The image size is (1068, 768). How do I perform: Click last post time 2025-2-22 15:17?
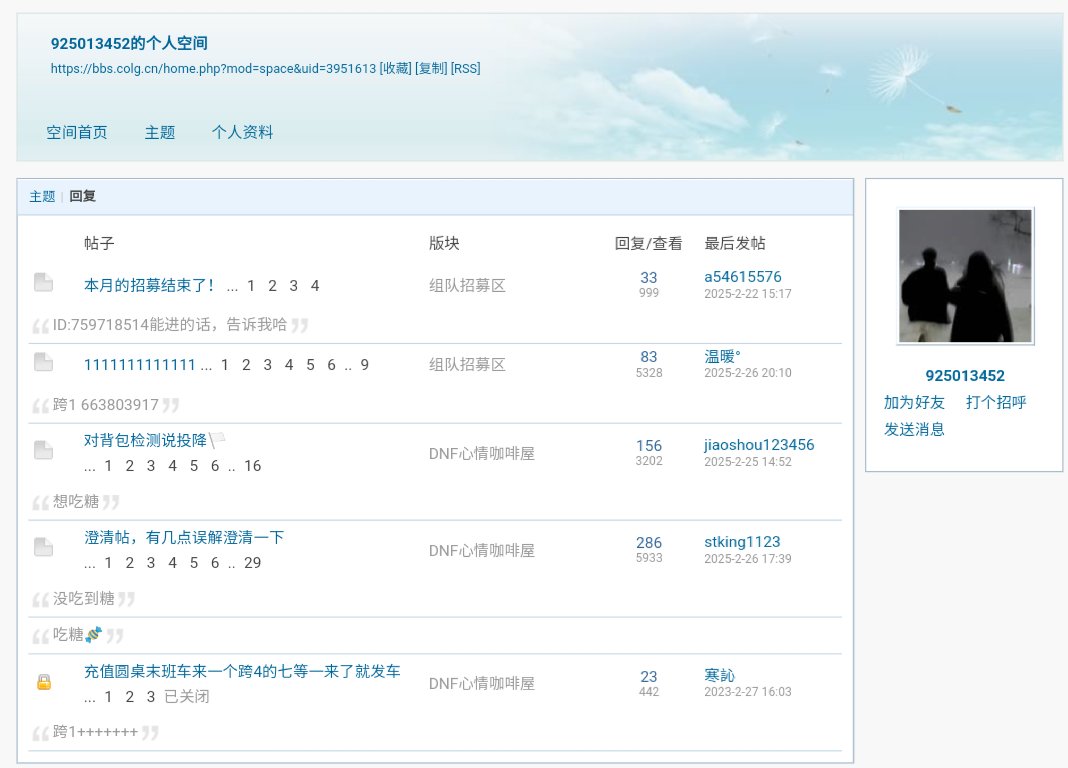coord(747,293)
